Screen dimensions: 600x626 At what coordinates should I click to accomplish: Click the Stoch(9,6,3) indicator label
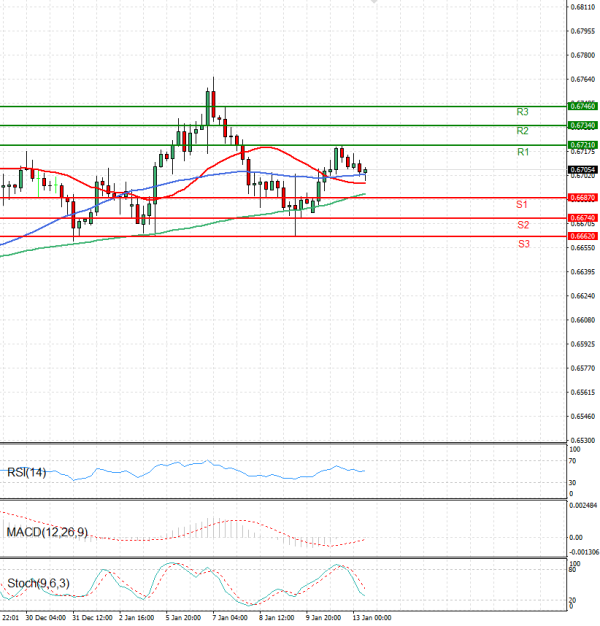pyautogui.click(x=35, y=583)
